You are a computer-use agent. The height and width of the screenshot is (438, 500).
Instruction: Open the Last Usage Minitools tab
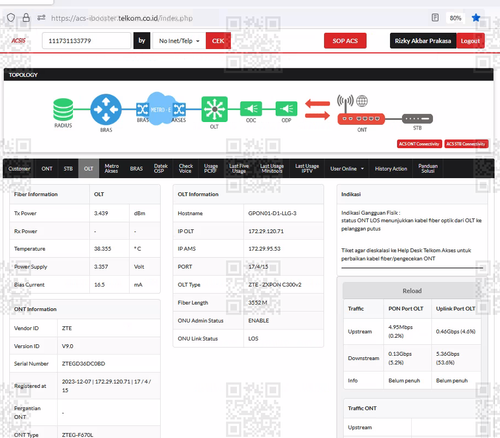[272, 169]
